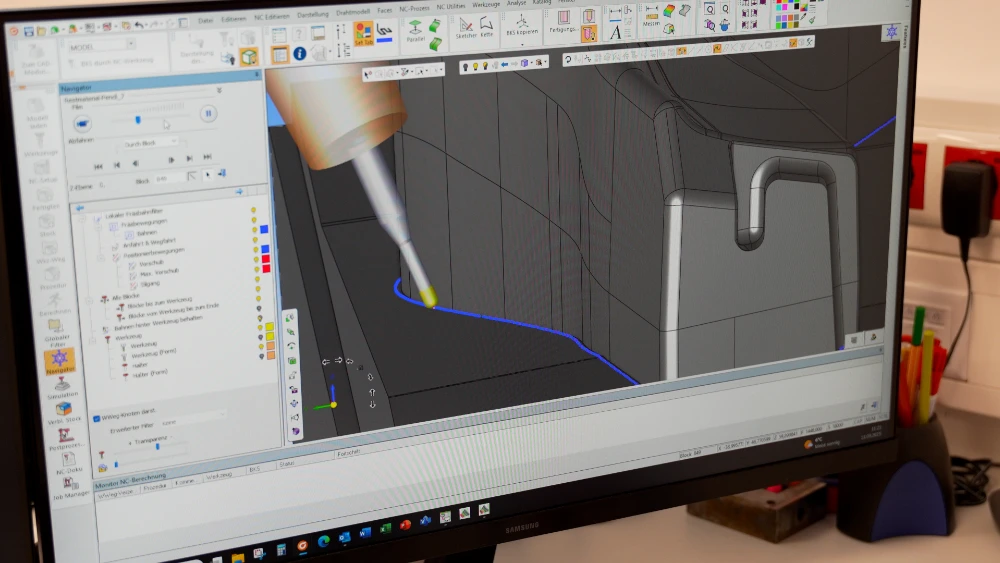1000x563 pixels.
Task: Click the Set Tab toolbar icon
Action: tap(364, 33)
